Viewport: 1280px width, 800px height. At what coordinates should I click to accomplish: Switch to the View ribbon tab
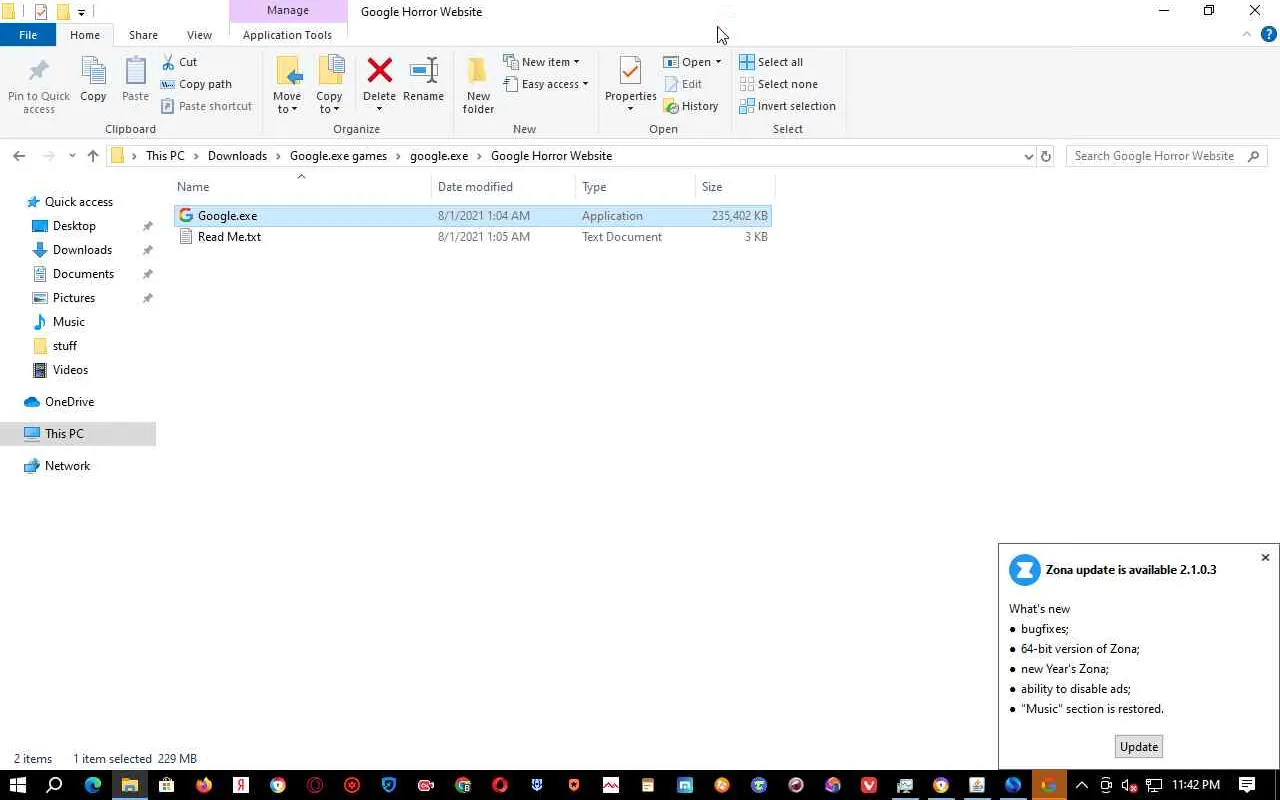pyautogui.click(x=199, y=35)
